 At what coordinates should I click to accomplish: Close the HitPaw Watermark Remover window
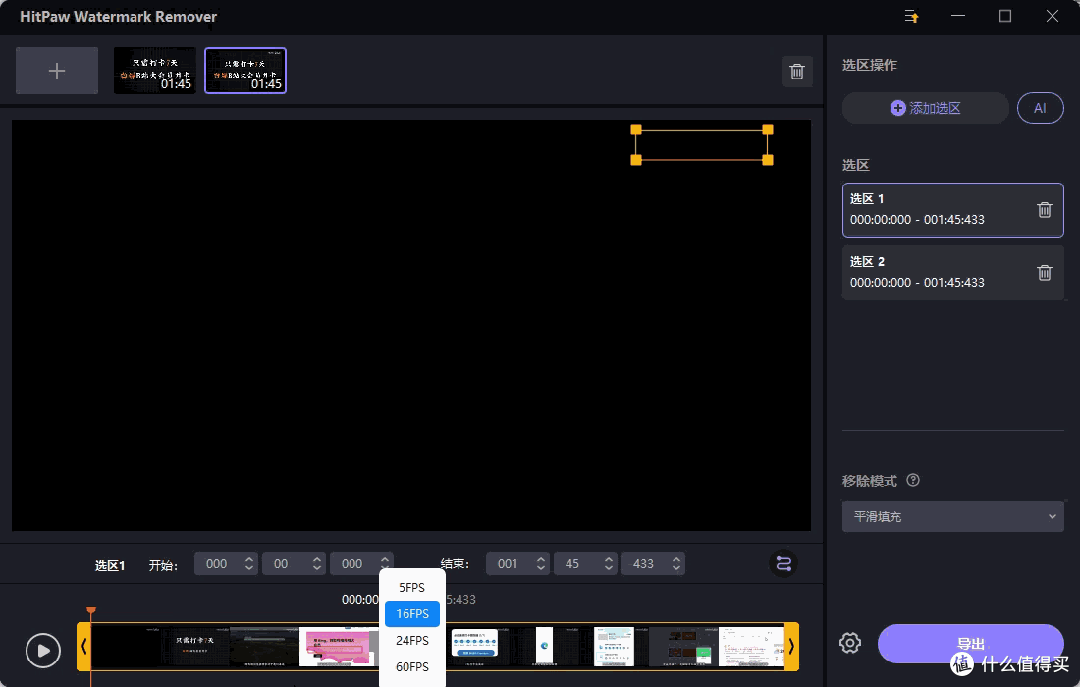click(1052, 16)
